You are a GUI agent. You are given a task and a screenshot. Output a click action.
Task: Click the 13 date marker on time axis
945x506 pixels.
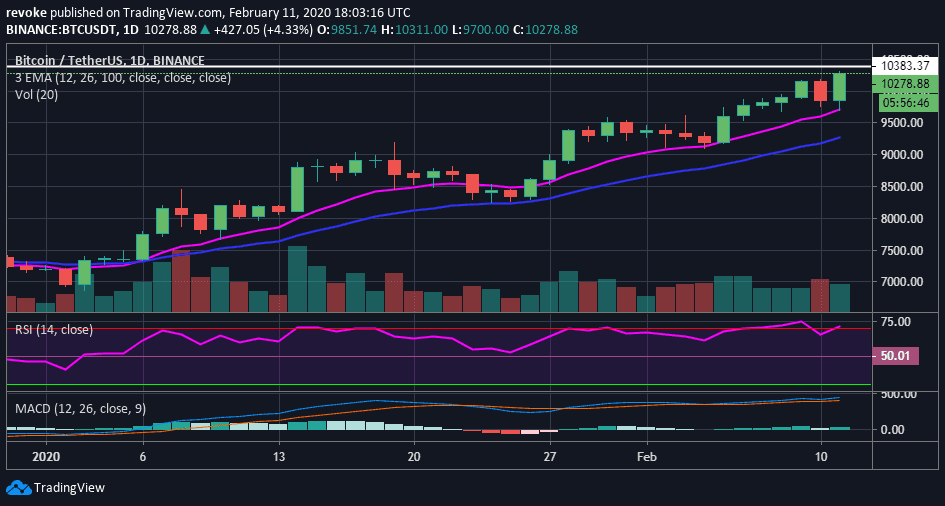click(x=278, y=455)
